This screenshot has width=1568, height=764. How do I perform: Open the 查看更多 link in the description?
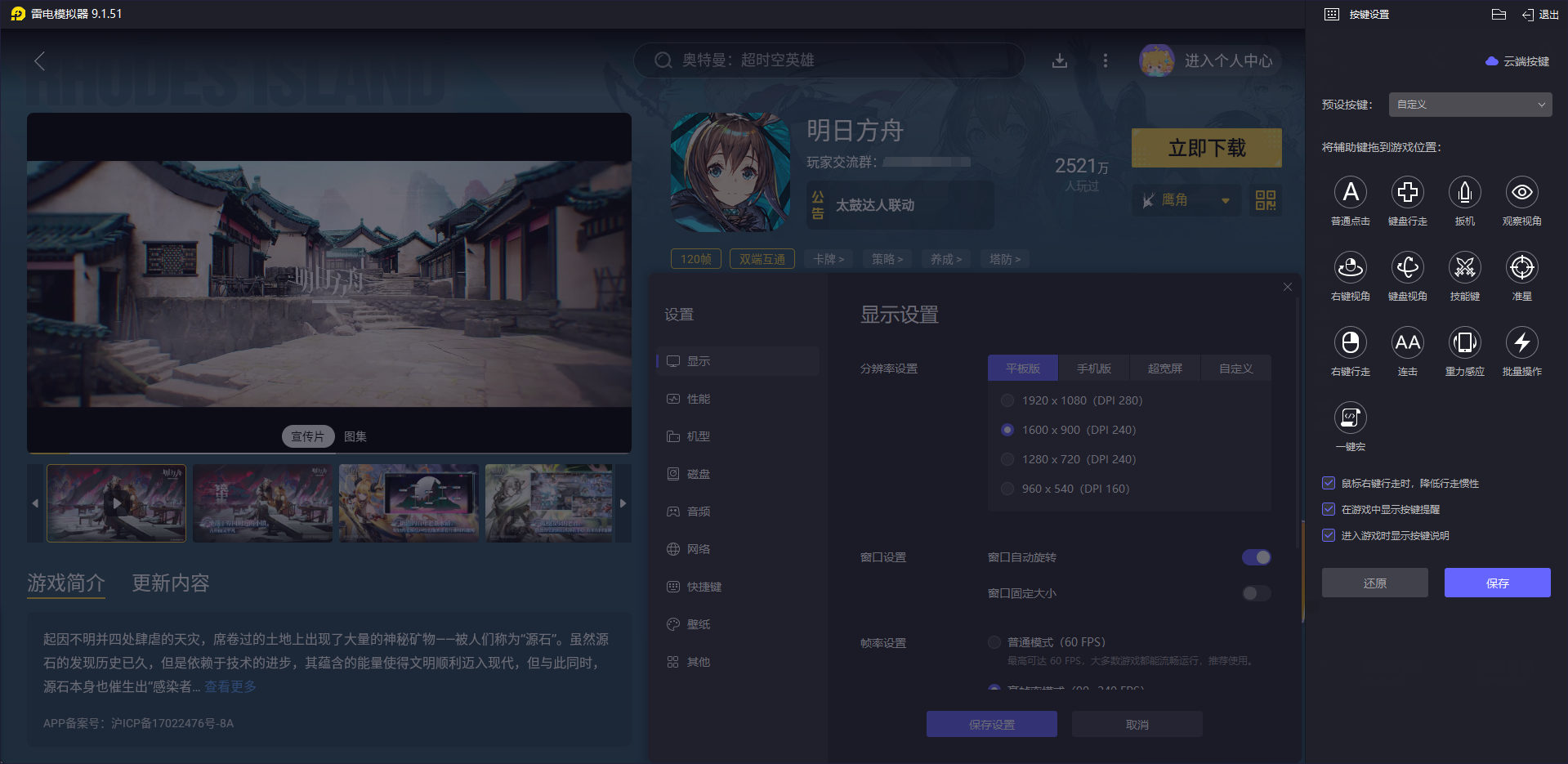230,687
